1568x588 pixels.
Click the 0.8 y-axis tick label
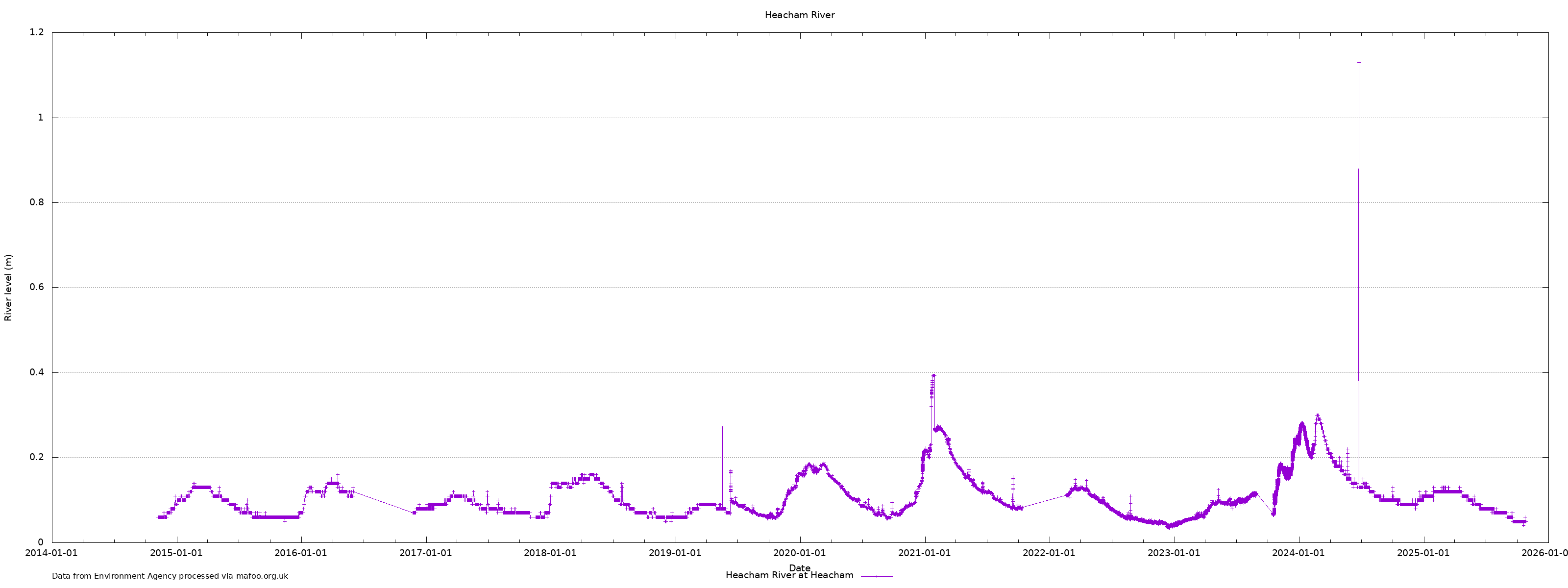(37, 203)
